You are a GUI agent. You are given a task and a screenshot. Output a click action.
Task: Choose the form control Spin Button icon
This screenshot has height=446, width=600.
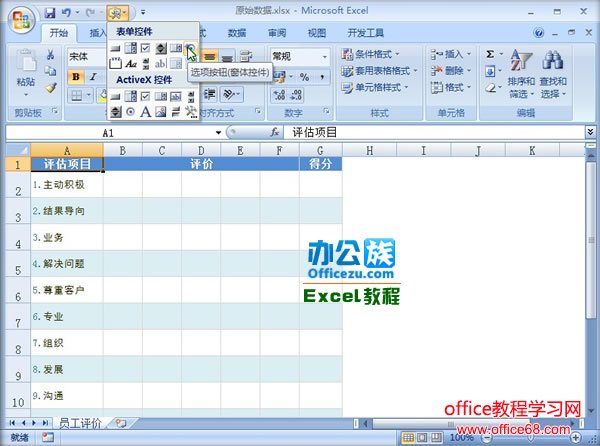pos(161,48)
